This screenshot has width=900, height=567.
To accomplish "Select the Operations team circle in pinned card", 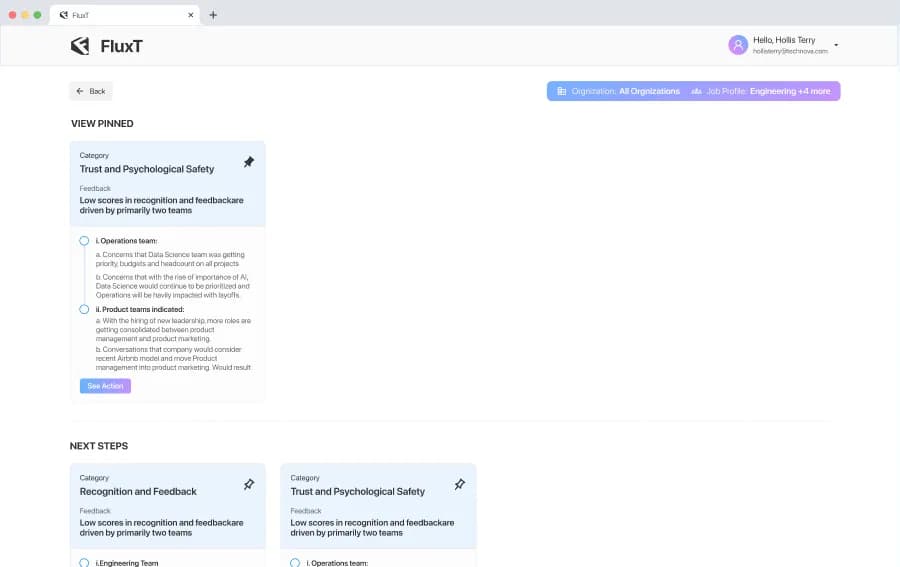I will click(x=84, y=240).
